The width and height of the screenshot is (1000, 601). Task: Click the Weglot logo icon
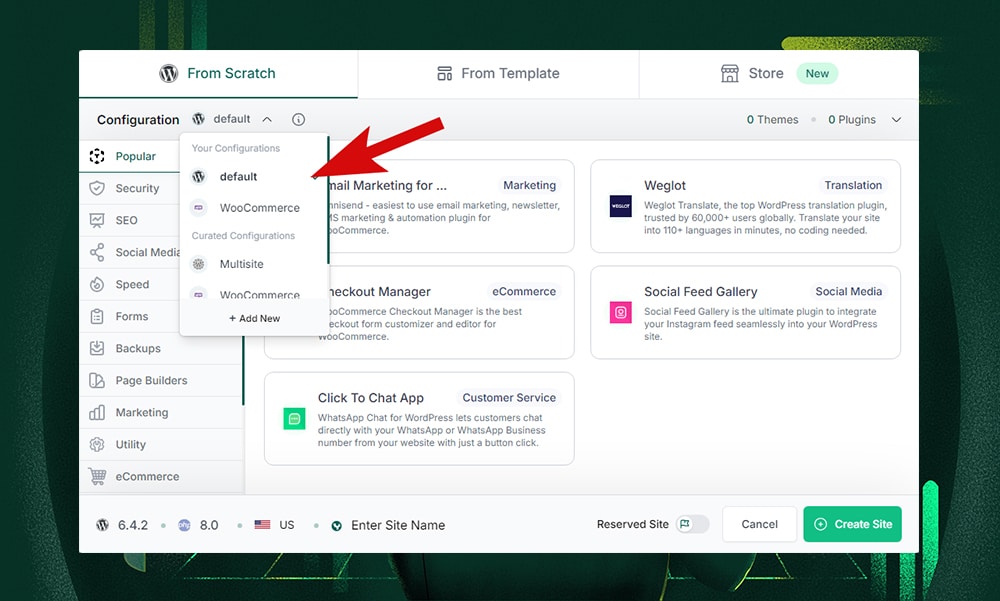click(621, 206)
